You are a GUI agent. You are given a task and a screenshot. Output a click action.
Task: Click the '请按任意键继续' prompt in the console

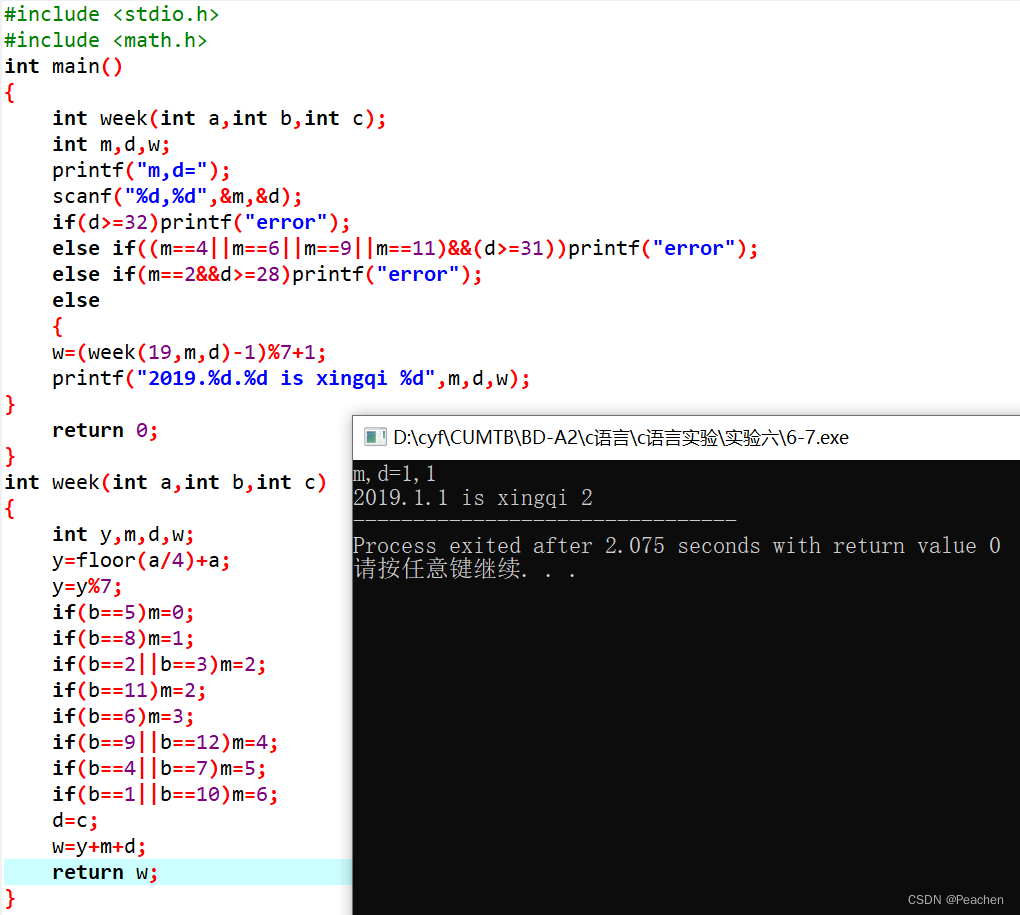[464, 569]
